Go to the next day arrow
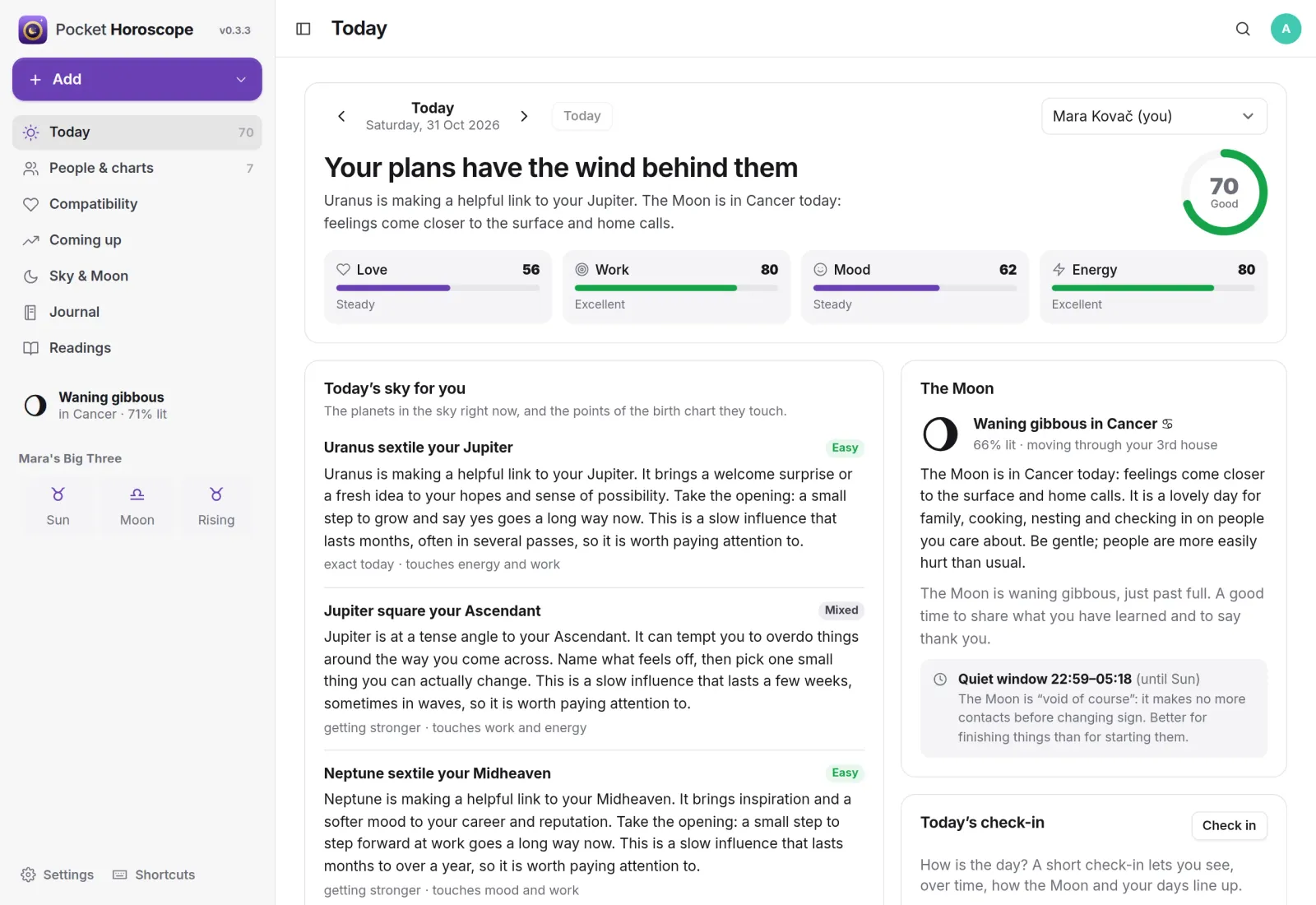 click(524, 116)
